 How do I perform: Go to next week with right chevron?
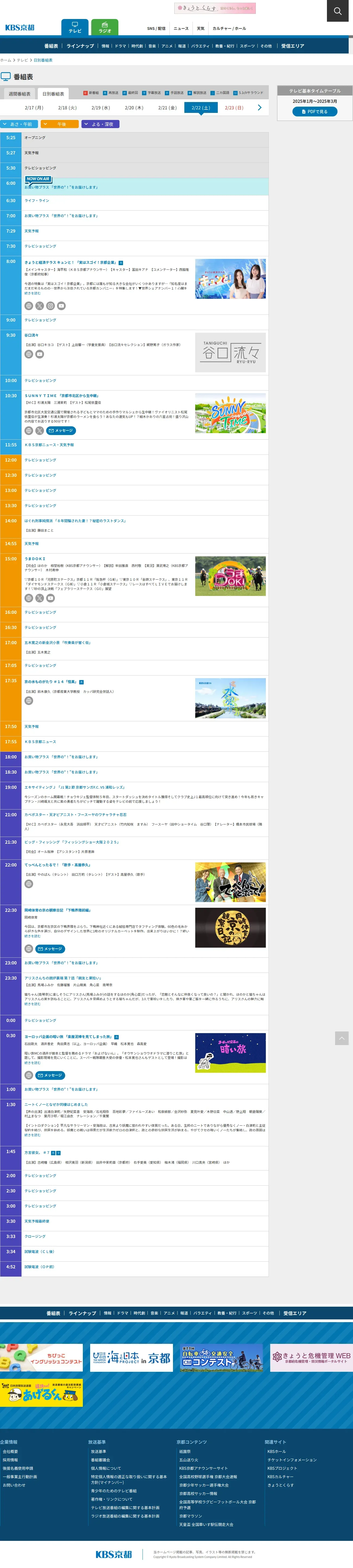pyautogui.click(x=260, y=108)
